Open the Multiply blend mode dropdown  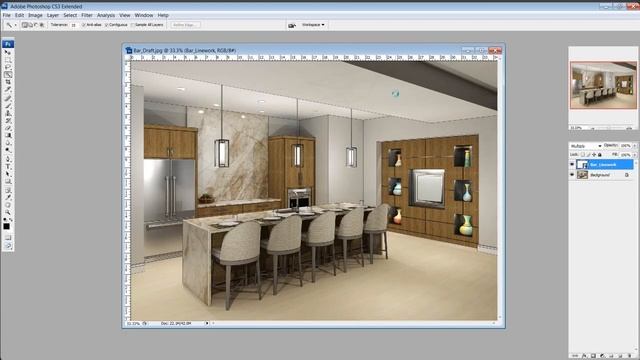tap(586, 146)
